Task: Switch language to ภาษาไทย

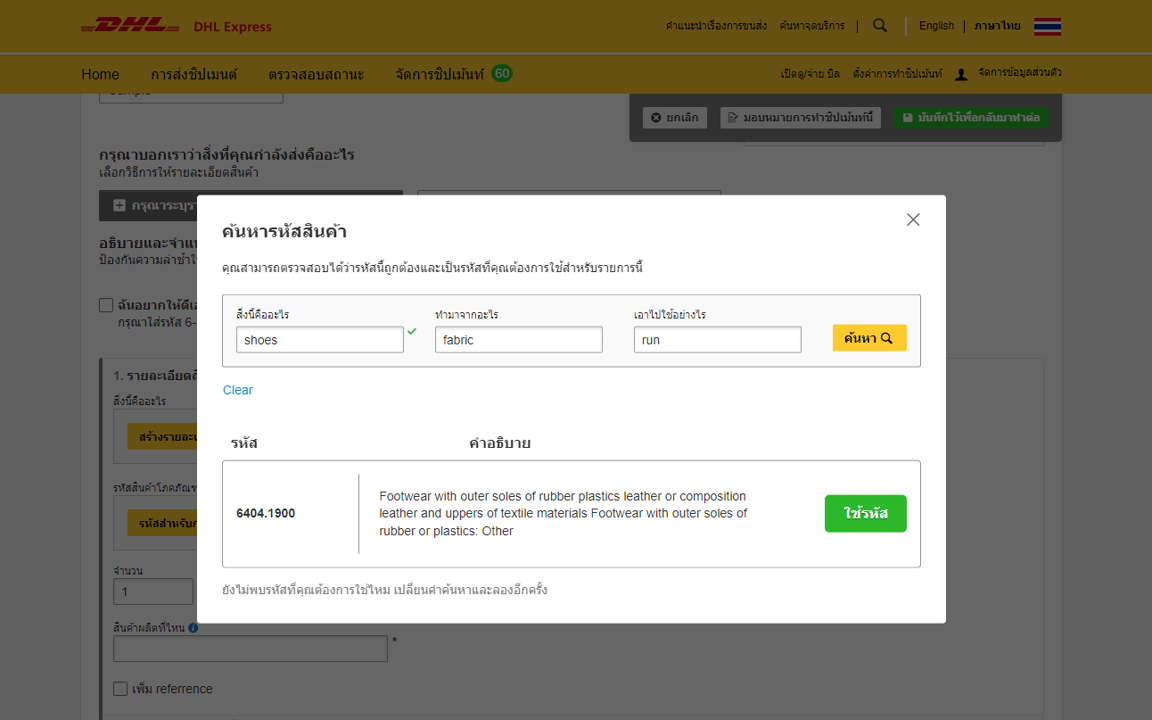Action: pos(997,26)
